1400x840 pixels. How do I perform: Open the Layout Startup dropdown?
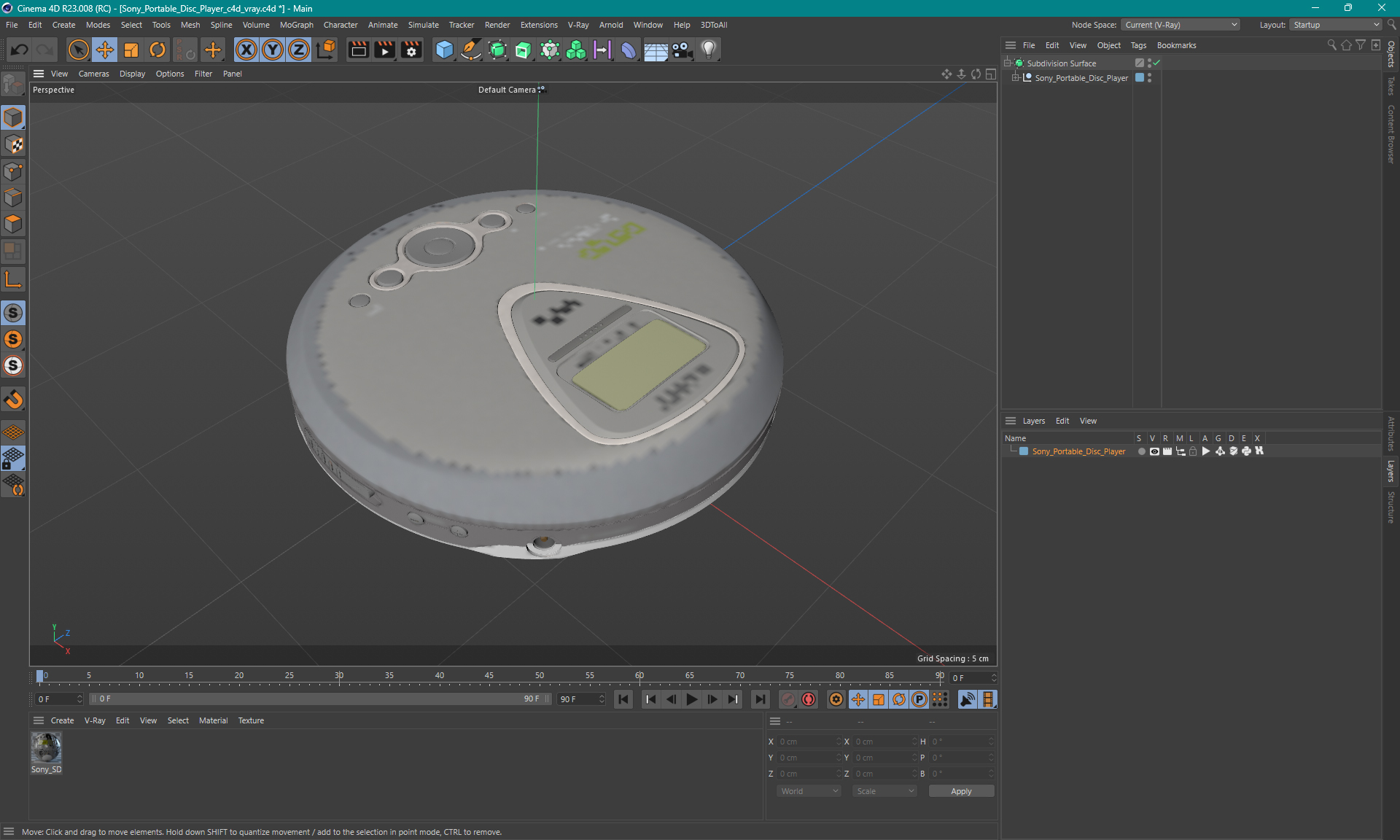coord(1336,25)
